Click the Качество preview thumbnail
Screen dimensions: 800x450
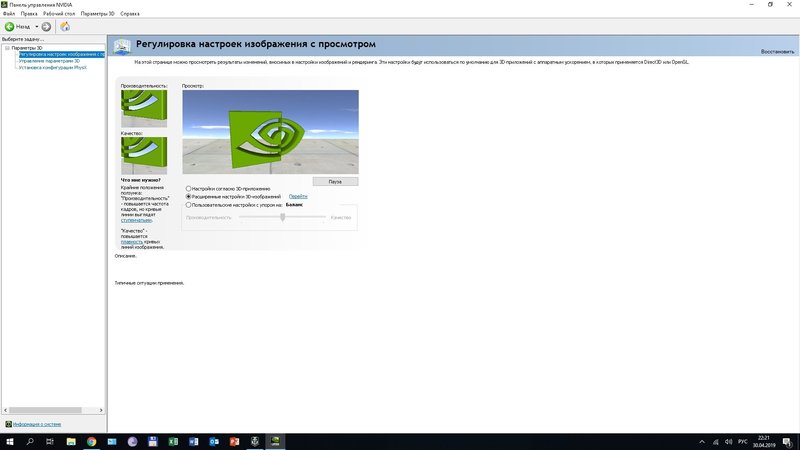click(x=144, y=156)
